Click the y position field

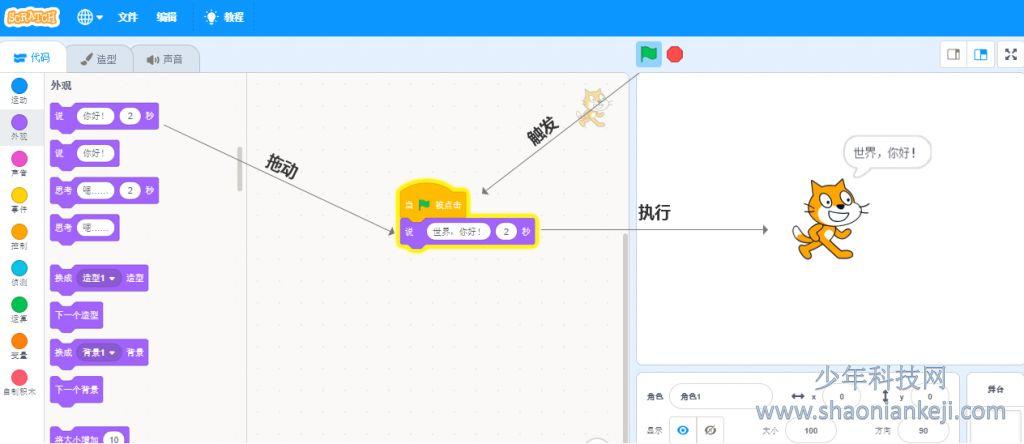(930, 396)
